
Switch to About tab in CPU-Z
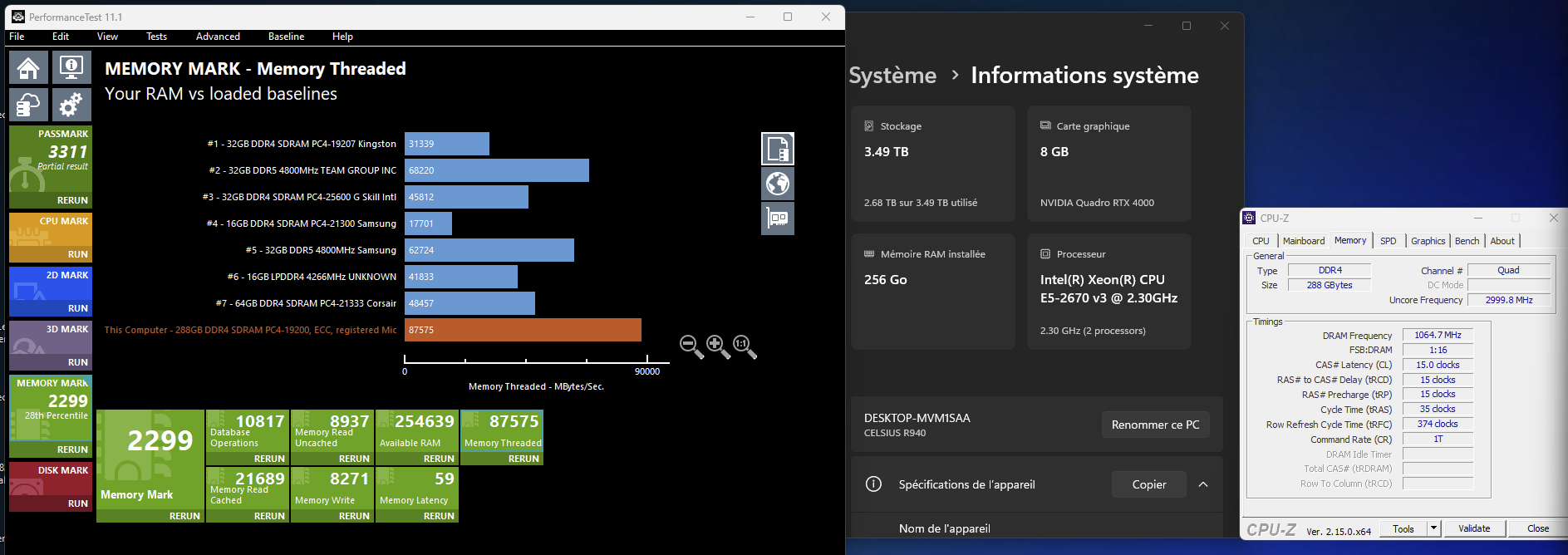click(x=1502, y=241)
